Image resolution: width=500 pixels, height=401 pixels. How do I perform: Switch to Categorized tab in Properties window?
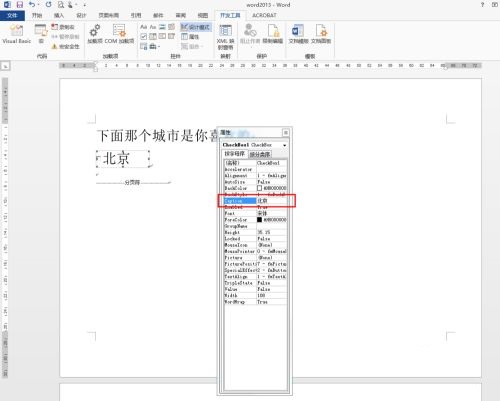point(260,154)
